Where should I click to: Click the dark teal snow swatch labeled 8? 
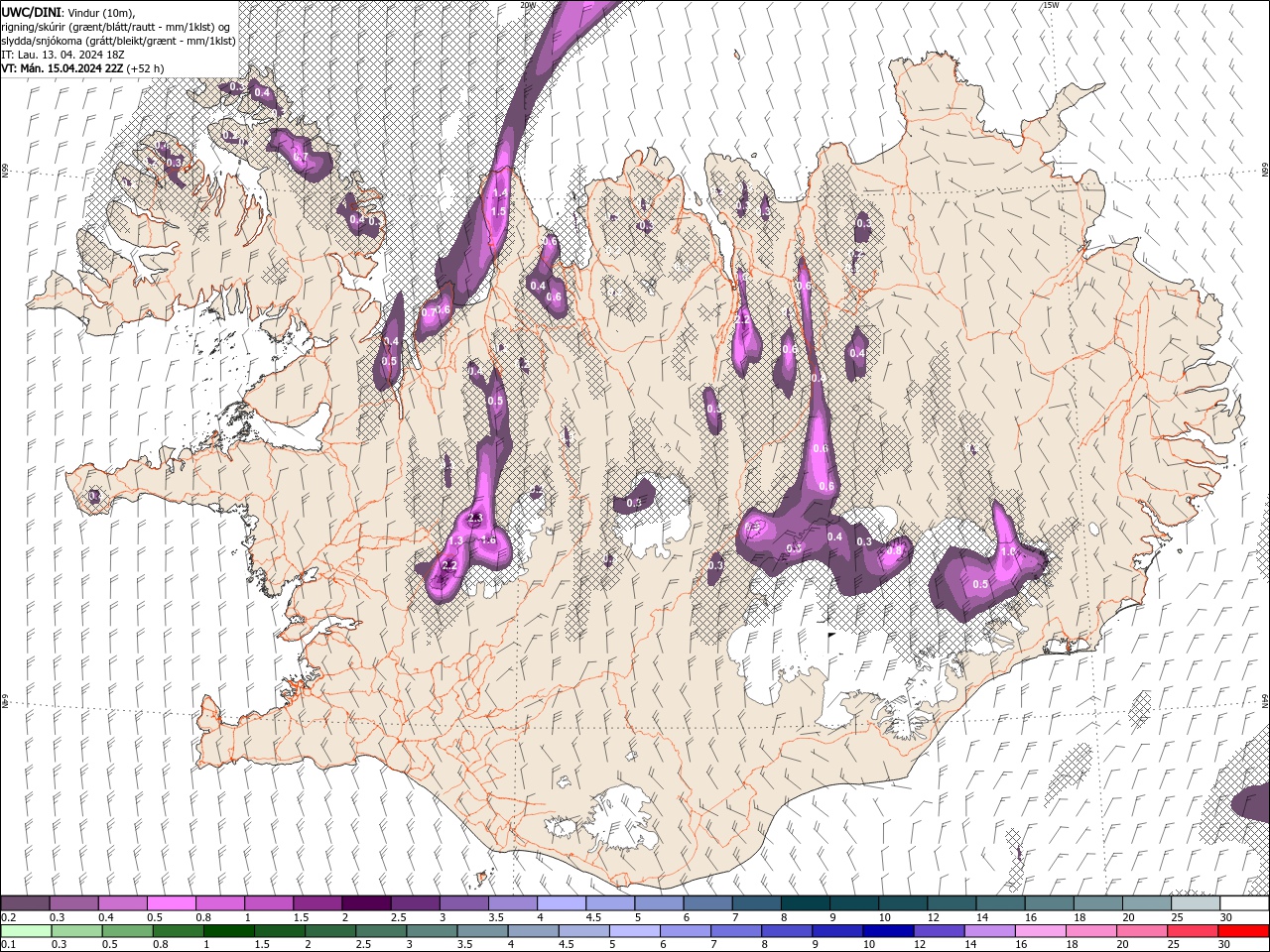pos(805,903)
